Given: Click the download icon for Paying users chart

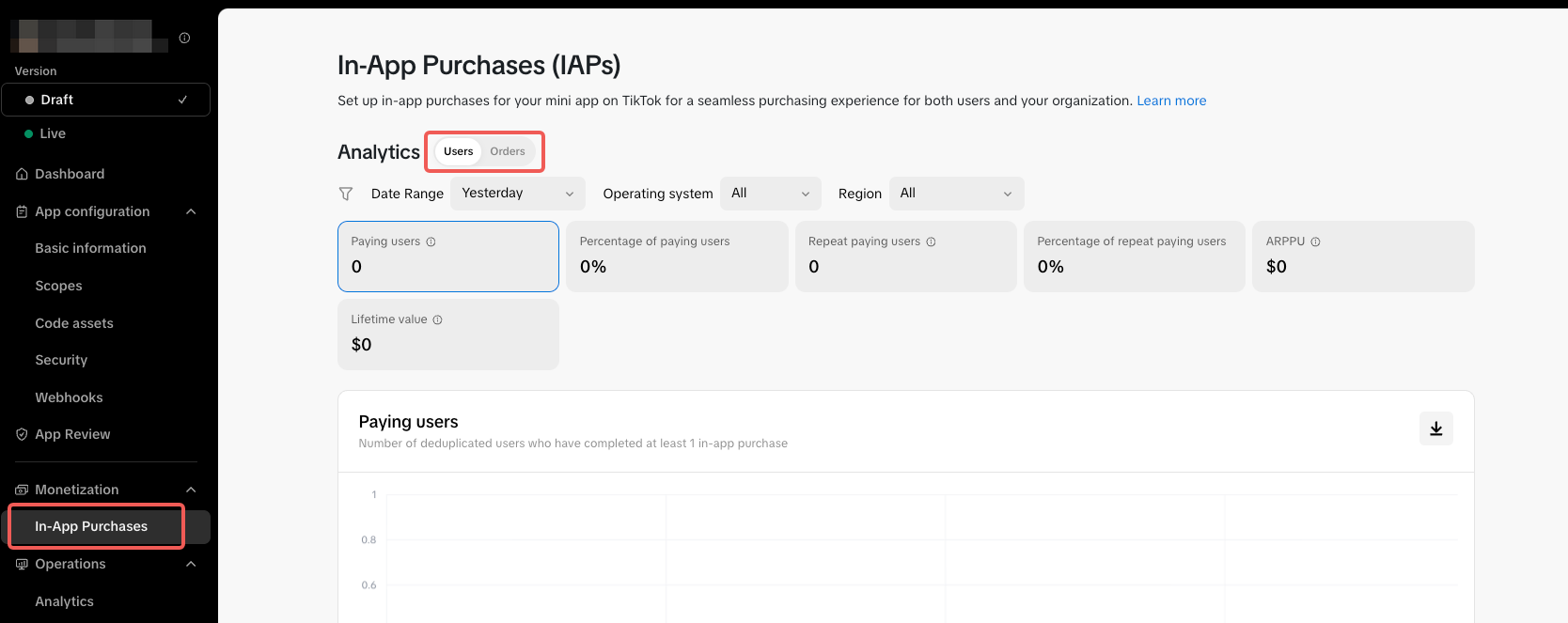Looking at the screenshot, I should coord(1435,428).
